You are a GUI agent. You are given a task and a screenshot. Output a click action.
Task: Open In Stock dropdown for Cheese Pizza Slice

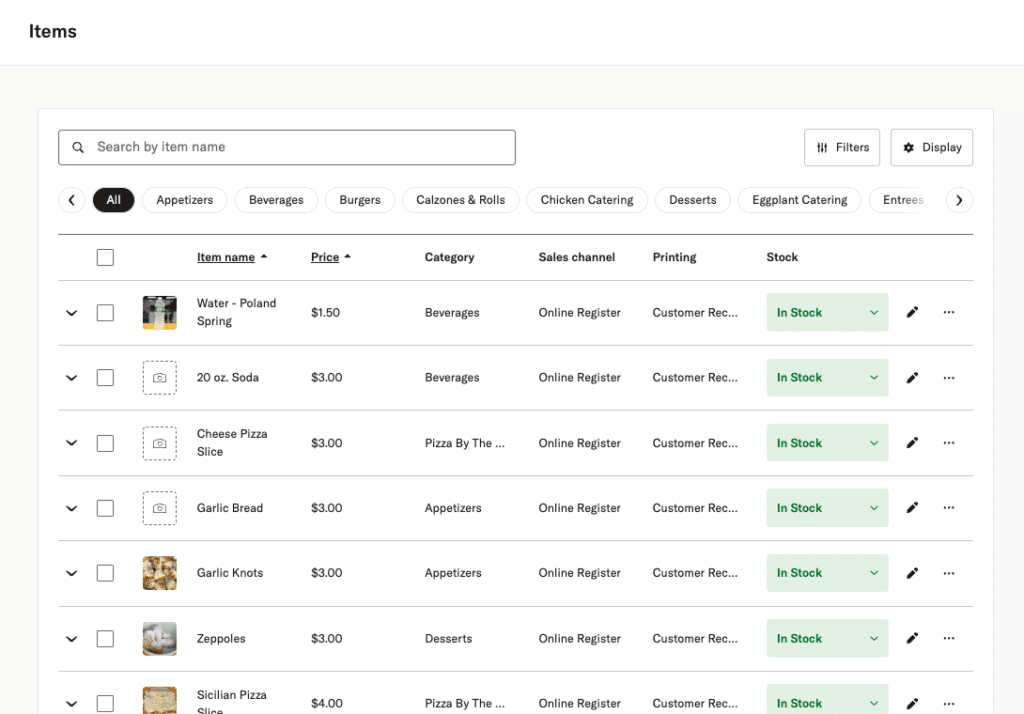827,443
